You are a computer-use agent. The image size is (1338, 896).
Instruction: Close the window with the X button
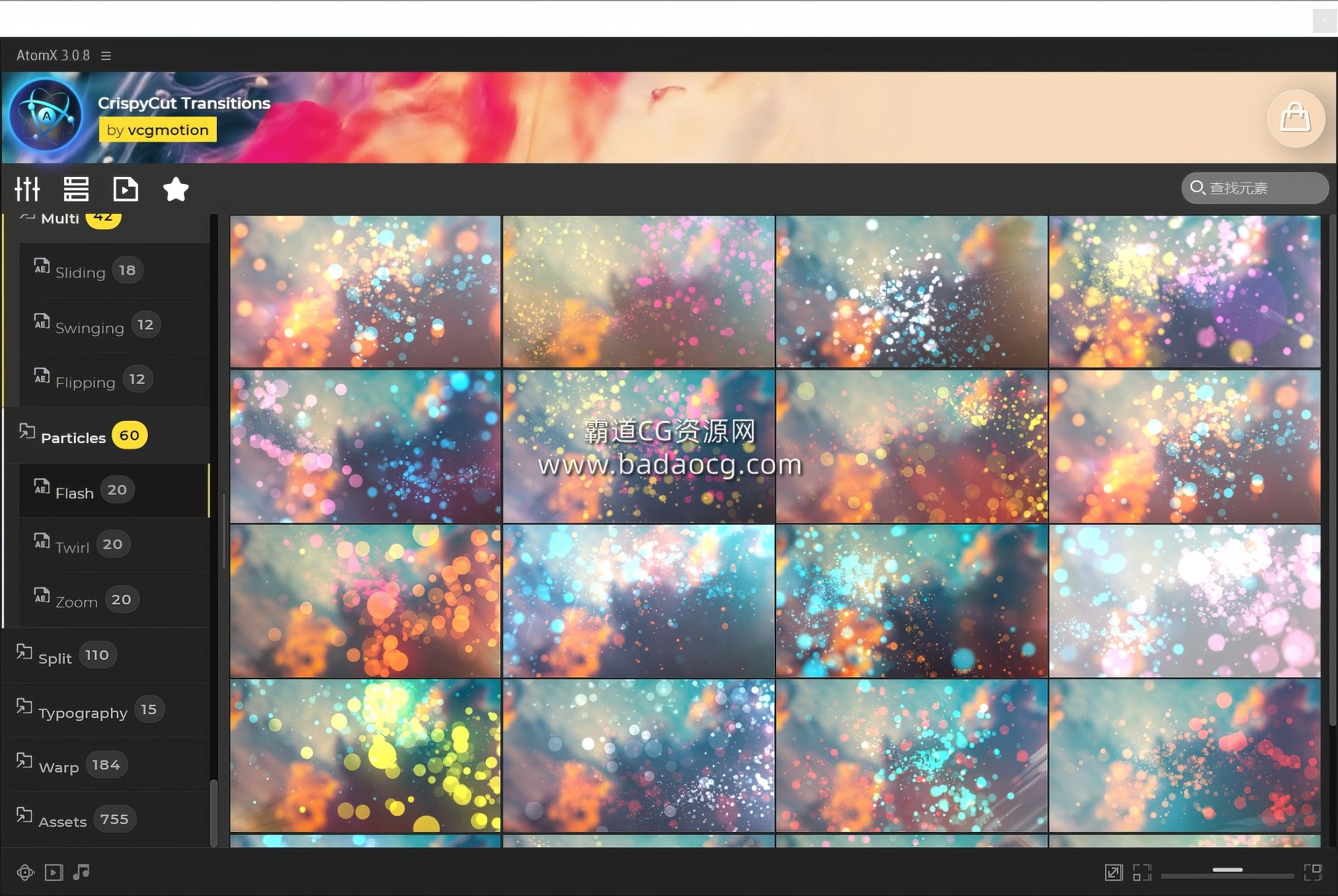pos(1325,21)
